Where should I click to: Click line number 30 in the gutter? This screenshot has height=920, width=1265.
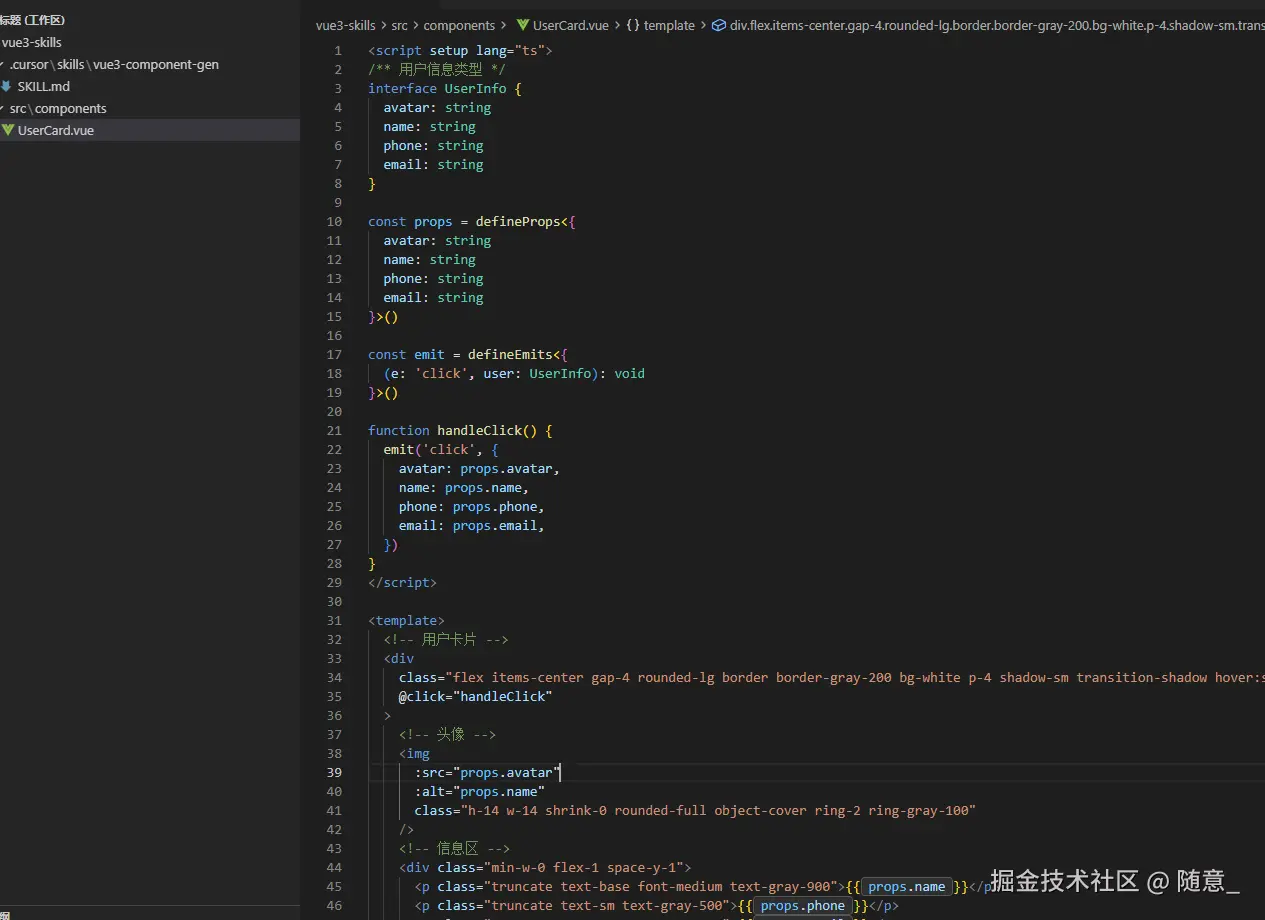click(x=334, y=601)
